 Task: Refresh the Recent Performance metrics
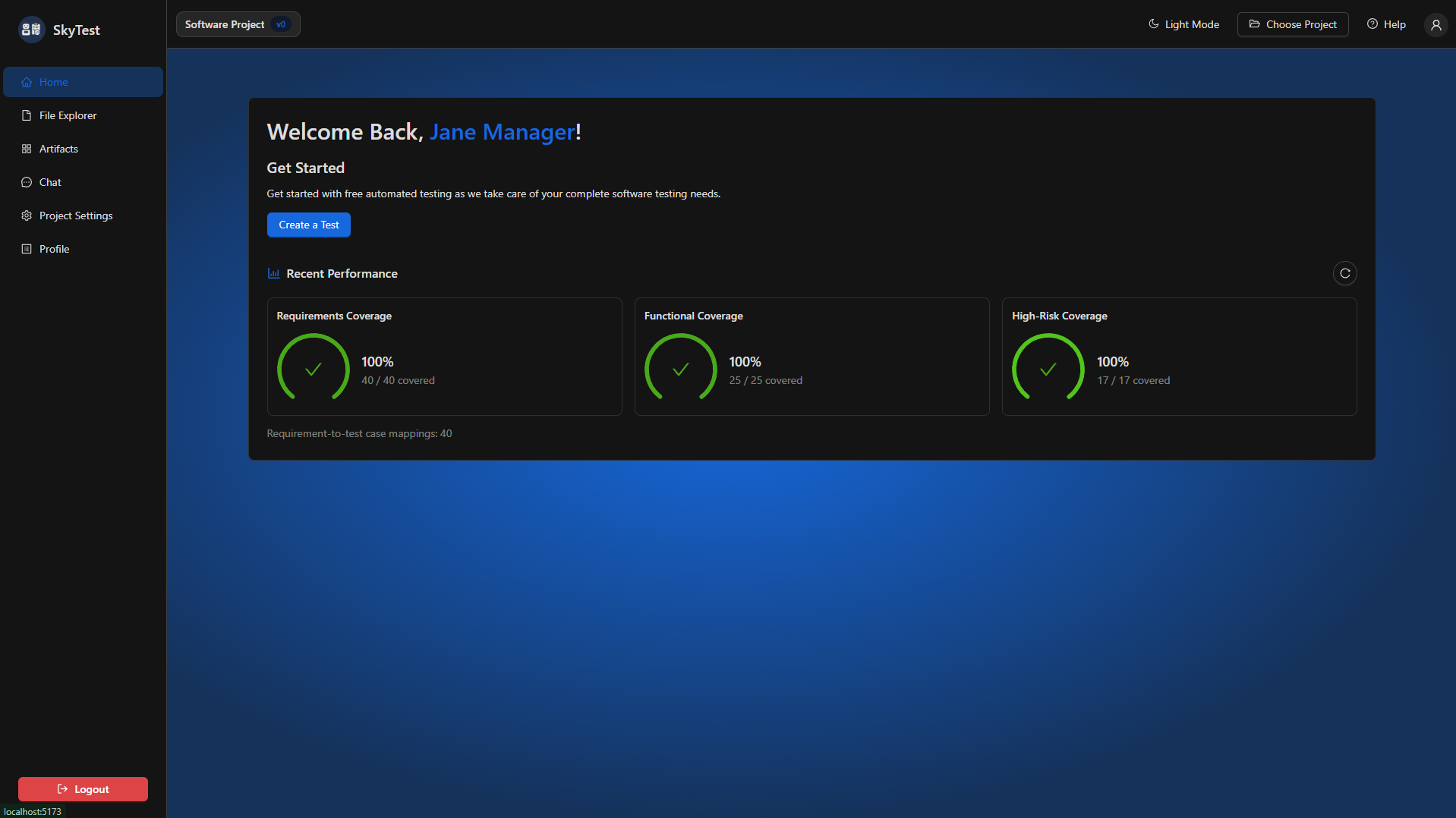coord(1344,273)
